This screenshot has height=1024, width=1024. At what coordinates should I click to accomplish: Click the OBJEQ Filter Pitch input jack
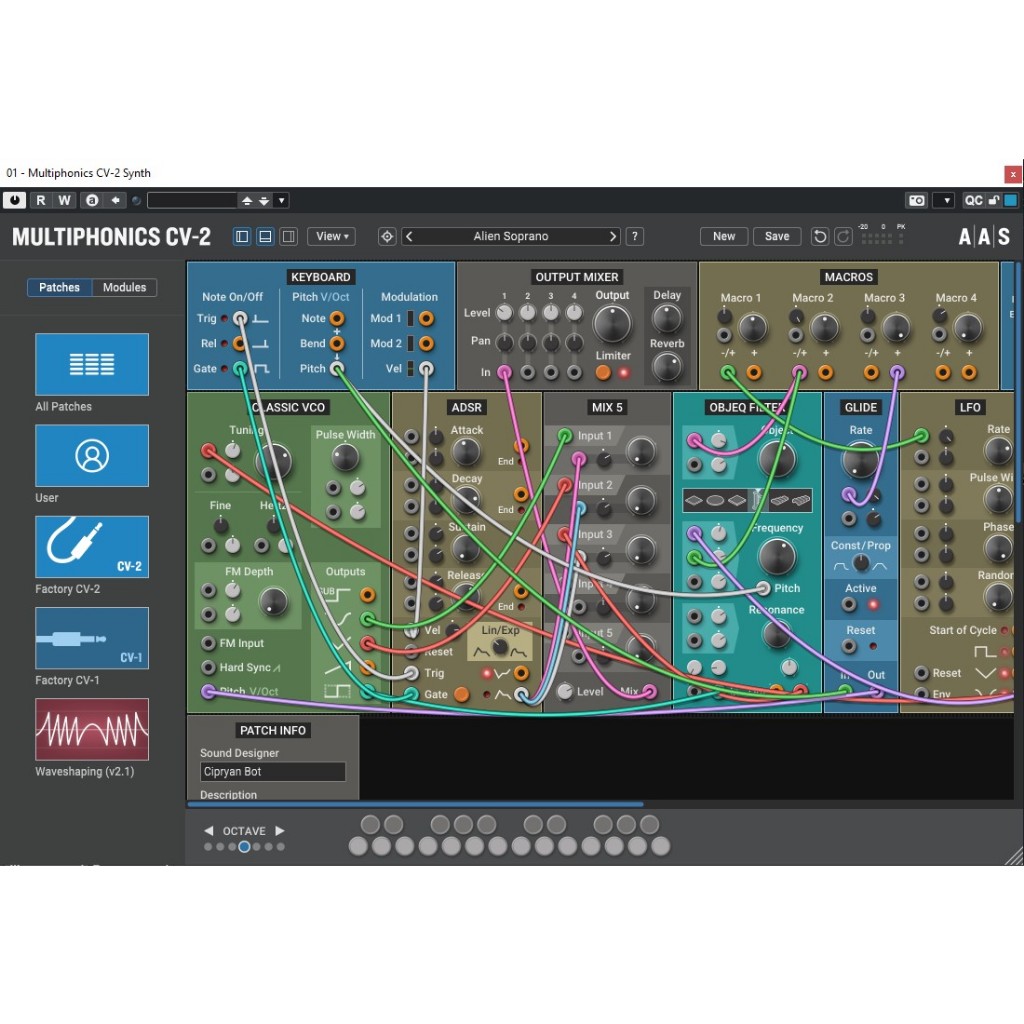(763, 588)
